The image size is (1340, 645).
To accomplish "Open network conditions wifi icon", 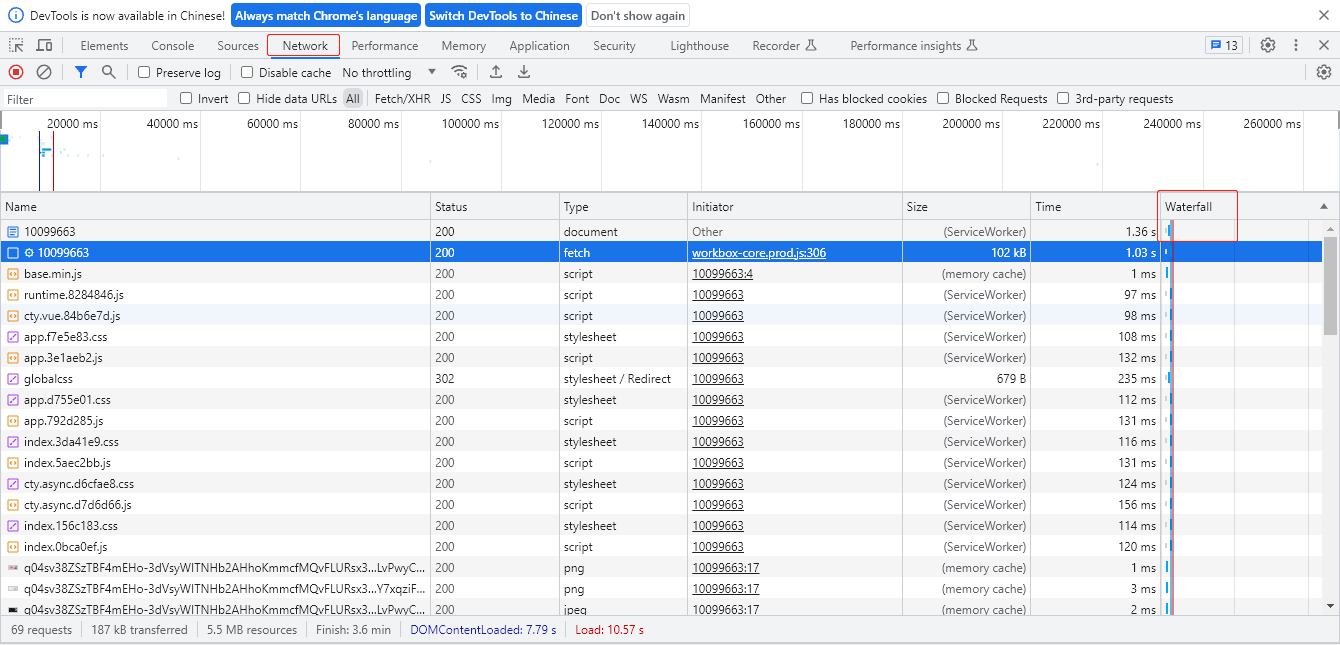I will pos(460,72).
